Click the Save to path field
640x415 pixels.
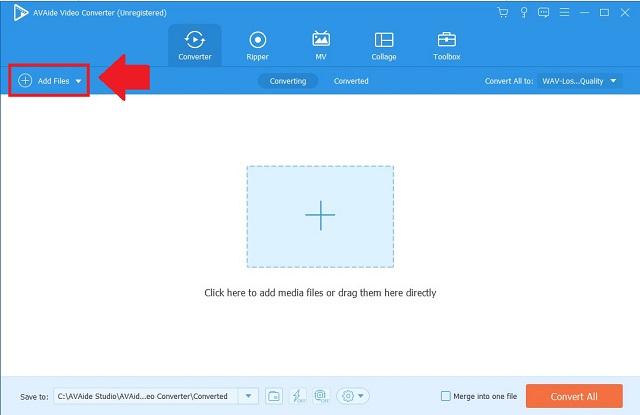tap(146, 396)
